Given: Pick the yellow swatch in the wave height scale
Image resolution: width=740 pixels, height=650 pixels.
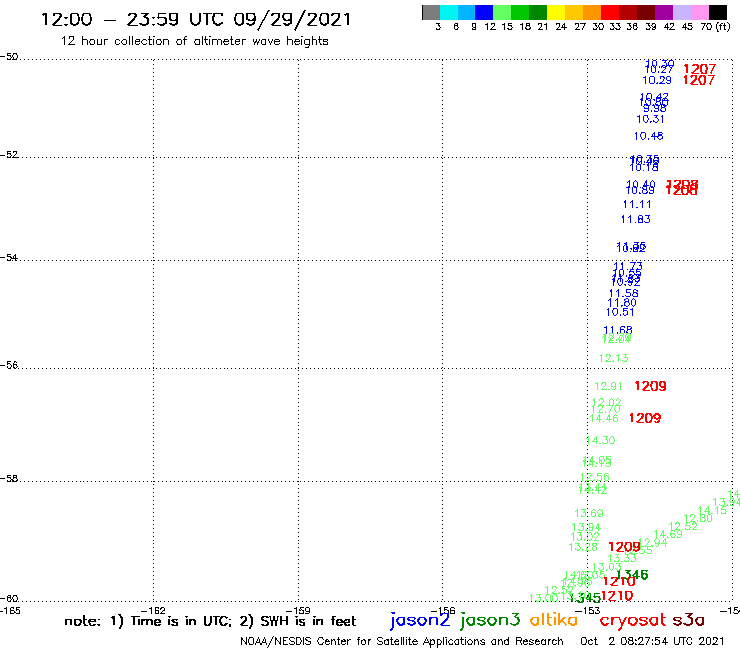Looking at the screenshot, I should tap(556, 12).
